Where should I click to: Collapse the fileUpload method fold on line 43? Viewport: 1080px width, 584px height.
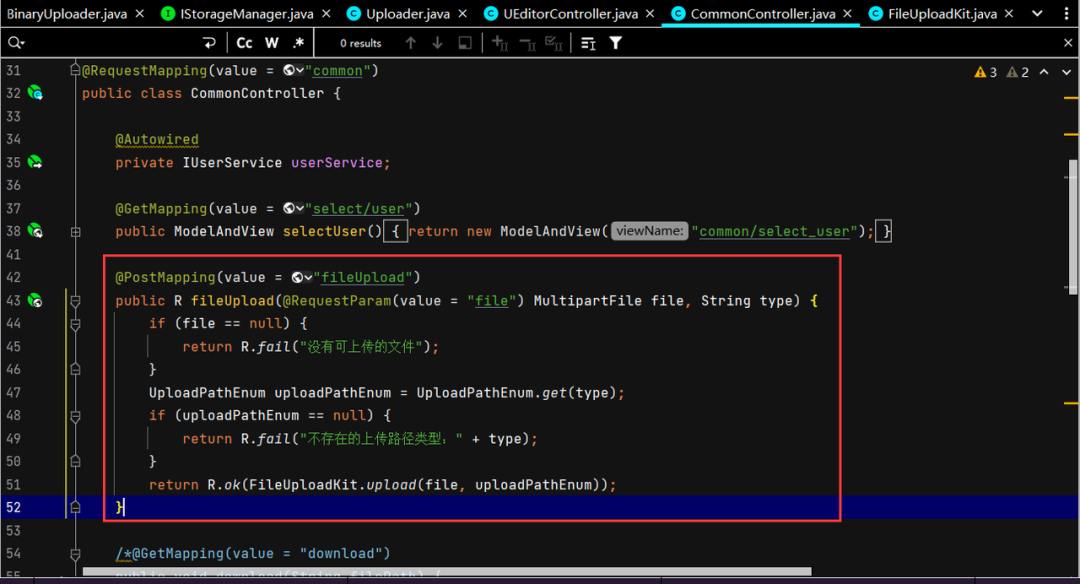[75, 301]
